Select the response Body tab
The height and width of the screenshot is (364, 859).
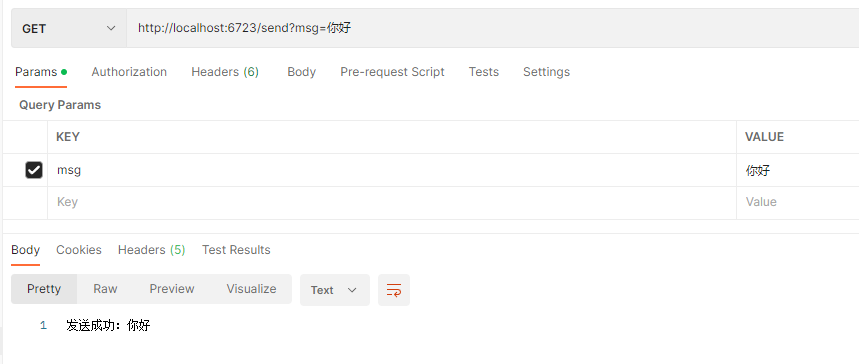point(25,250)
